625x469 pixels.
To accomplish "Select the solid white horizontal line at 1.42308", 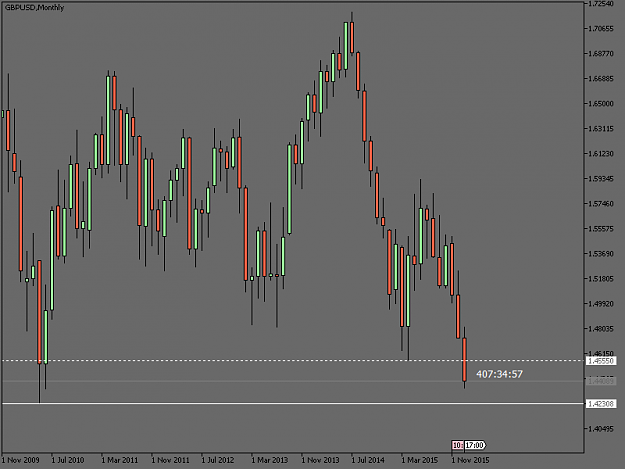I will point(293,404).
